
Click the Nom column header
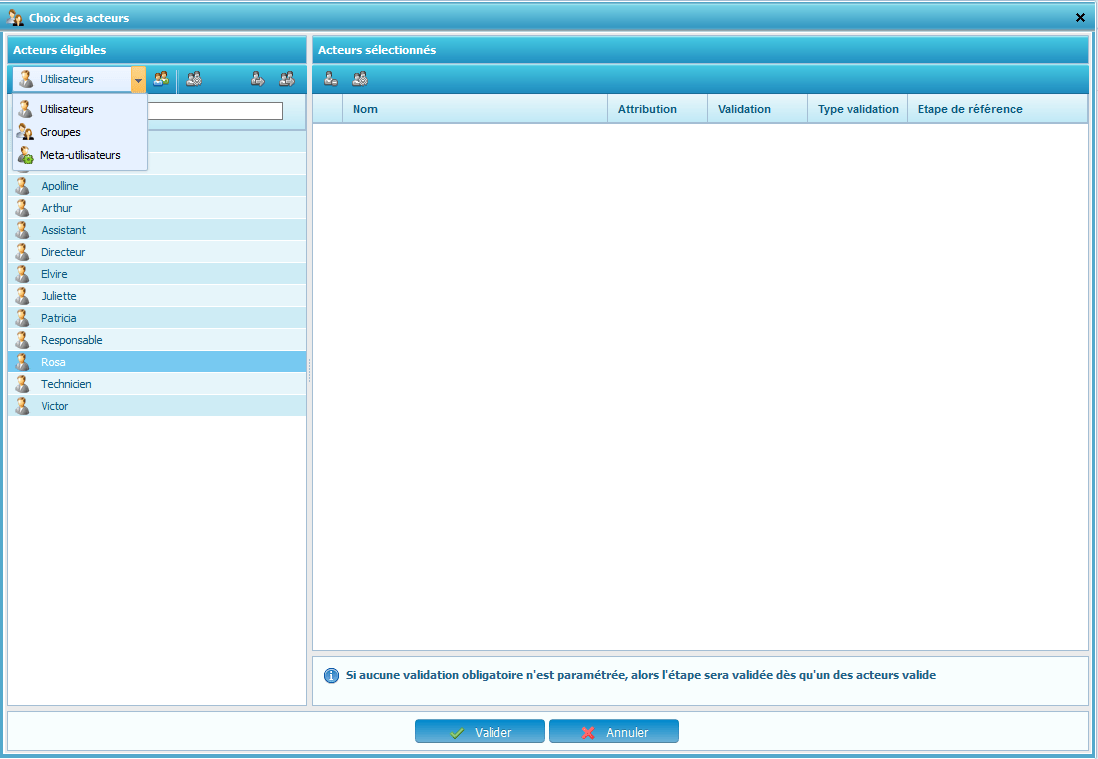[365, 109]
